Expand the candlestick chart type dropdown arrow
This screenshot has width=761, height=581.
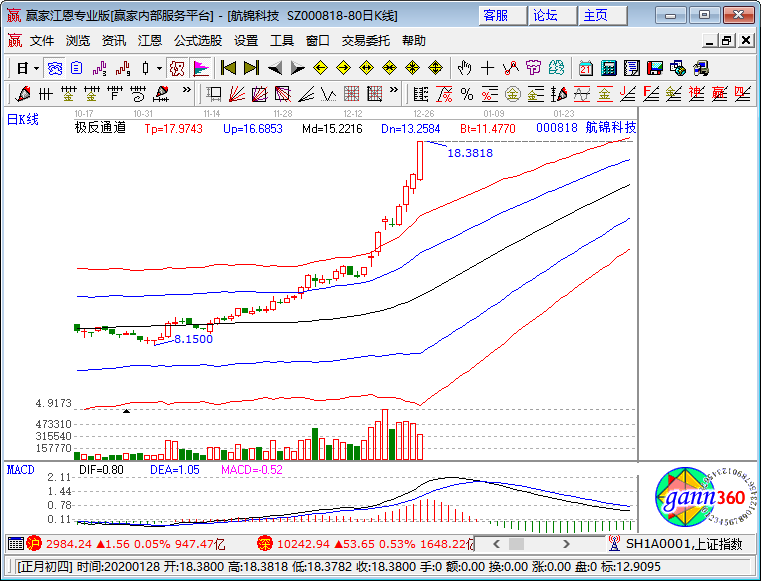[x=159, y=68]
